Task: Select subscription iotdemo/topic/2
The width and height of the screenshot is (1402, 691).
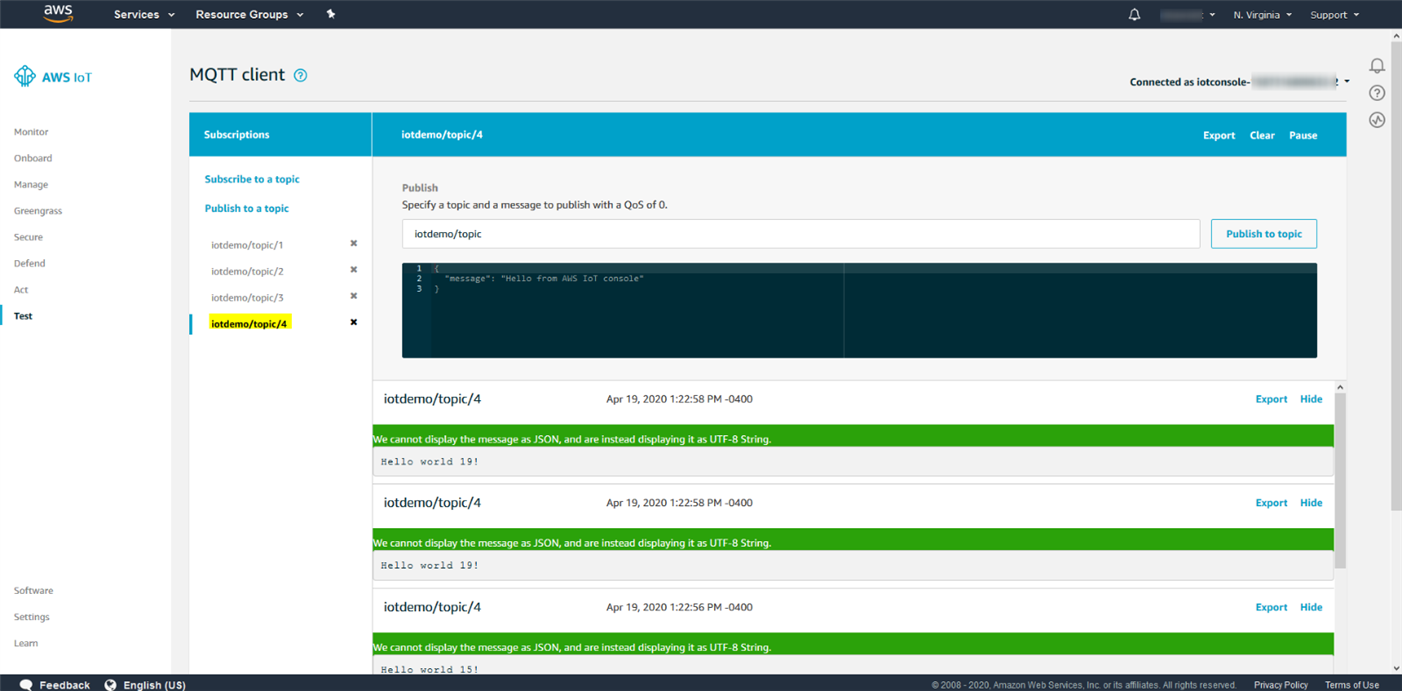Action: [247, 271]
